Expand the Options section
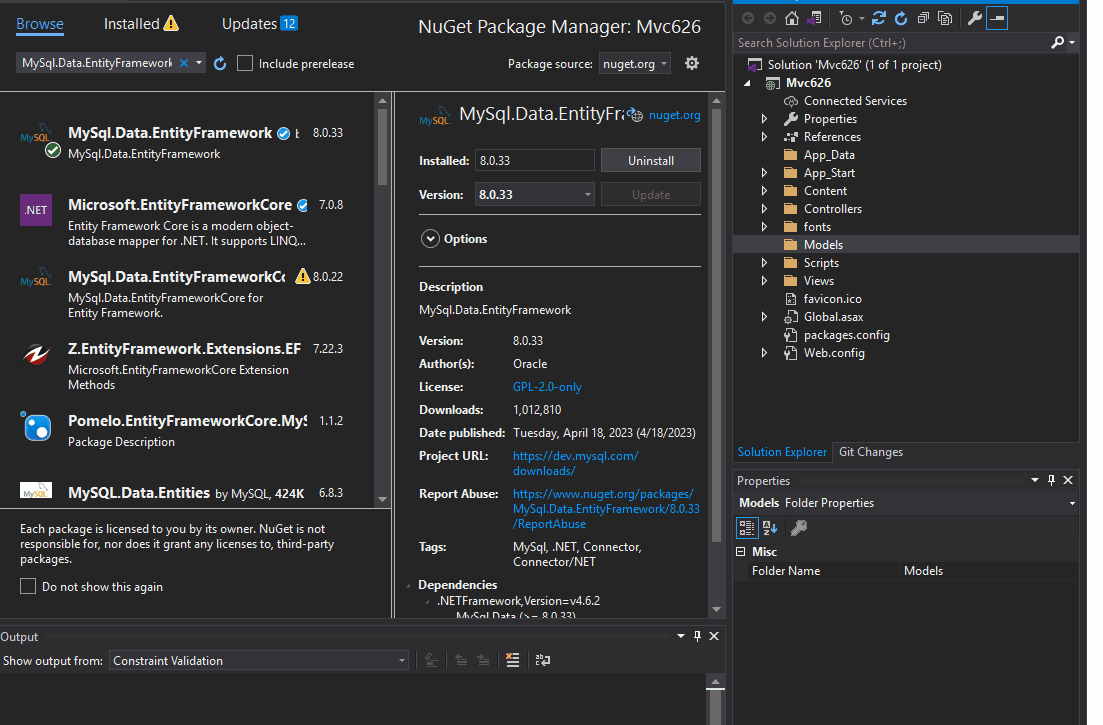This screenshot has width=1103, height=725. (x=431, y=239)
